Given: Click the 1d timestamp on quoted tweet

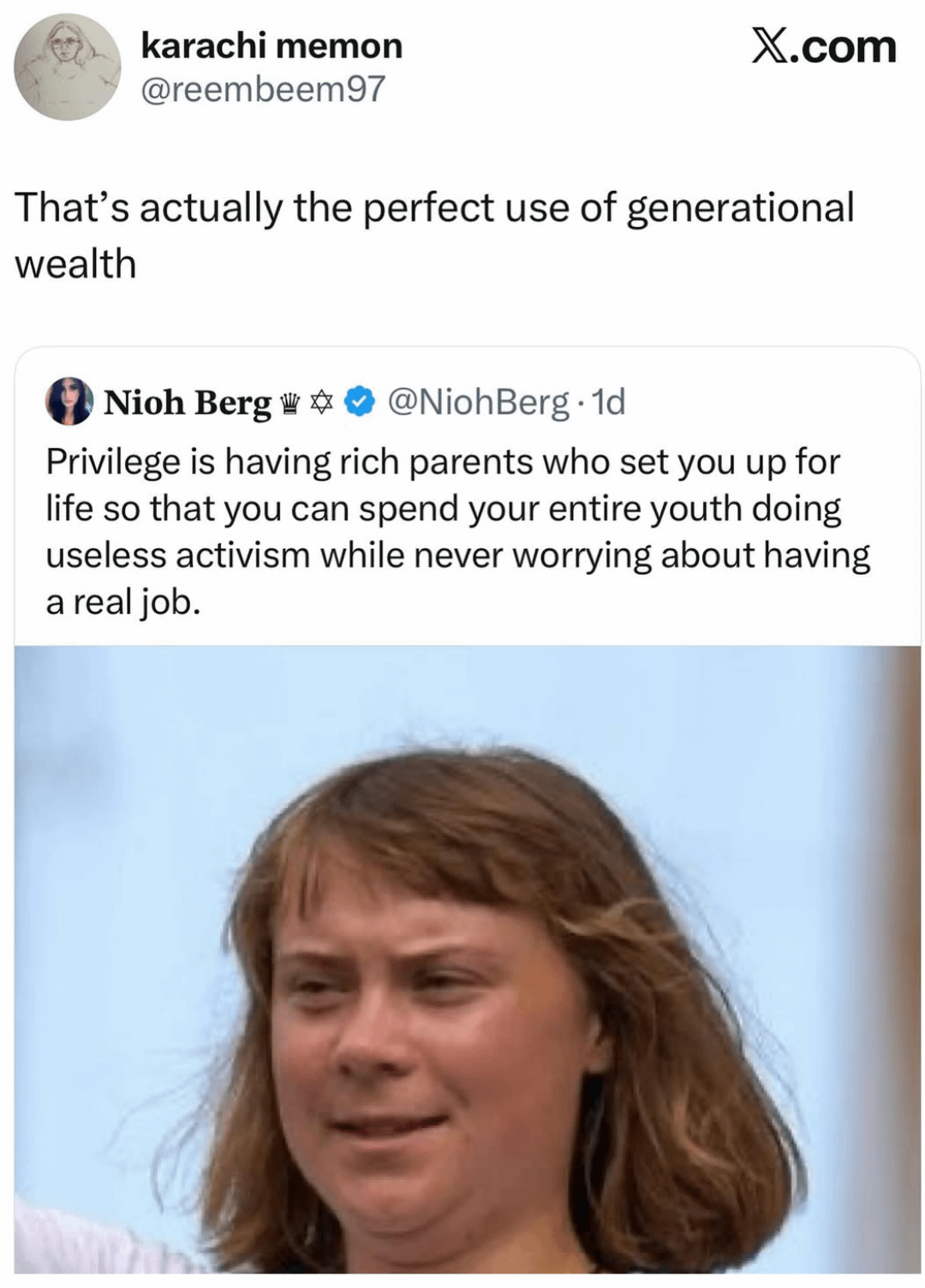Looking at the screenshot, I should point(610,401).
